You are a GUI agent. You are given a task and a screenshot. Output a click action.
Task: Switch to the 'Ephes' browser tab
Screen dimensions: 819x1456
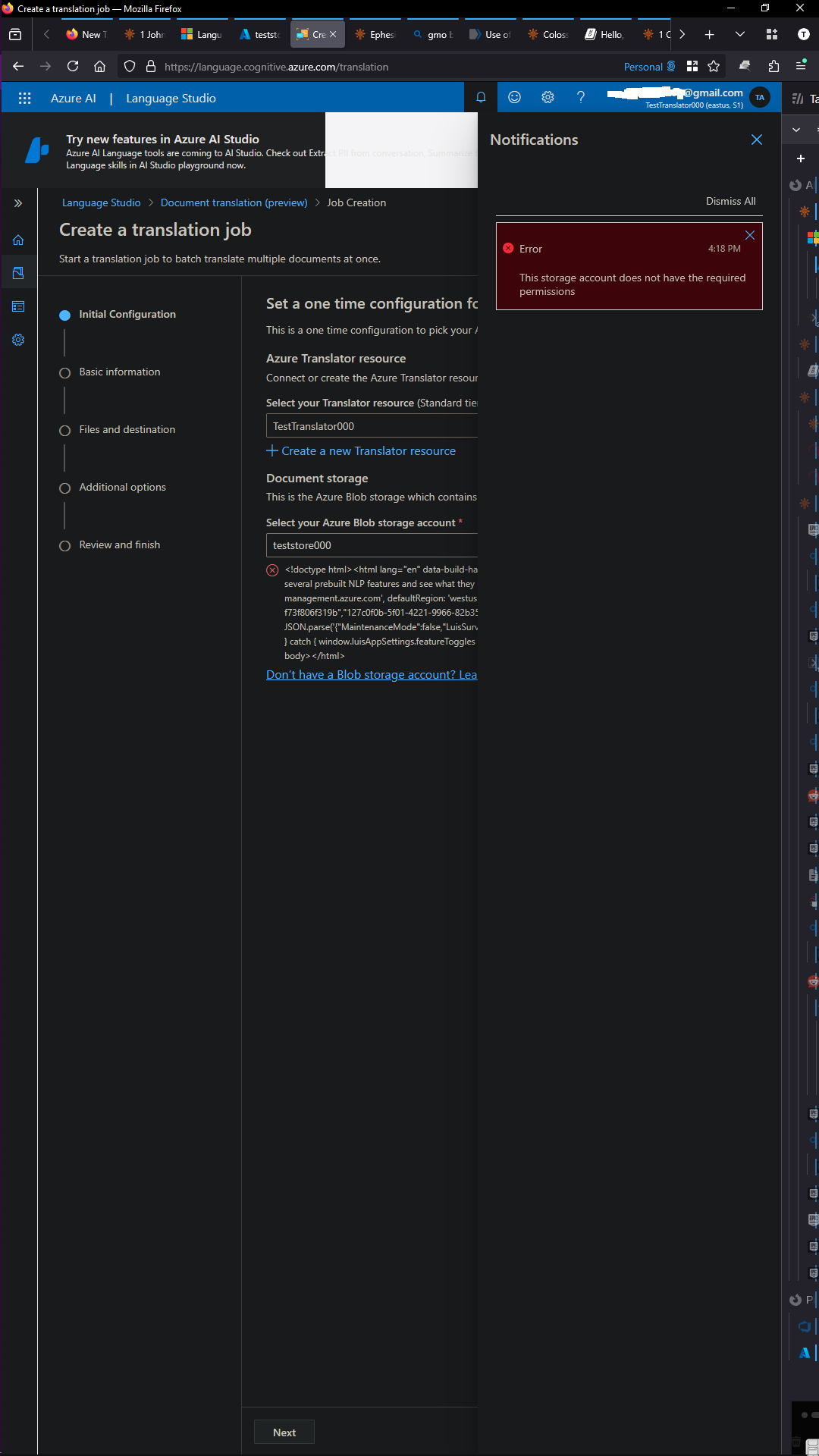click(x=375, y=34)
